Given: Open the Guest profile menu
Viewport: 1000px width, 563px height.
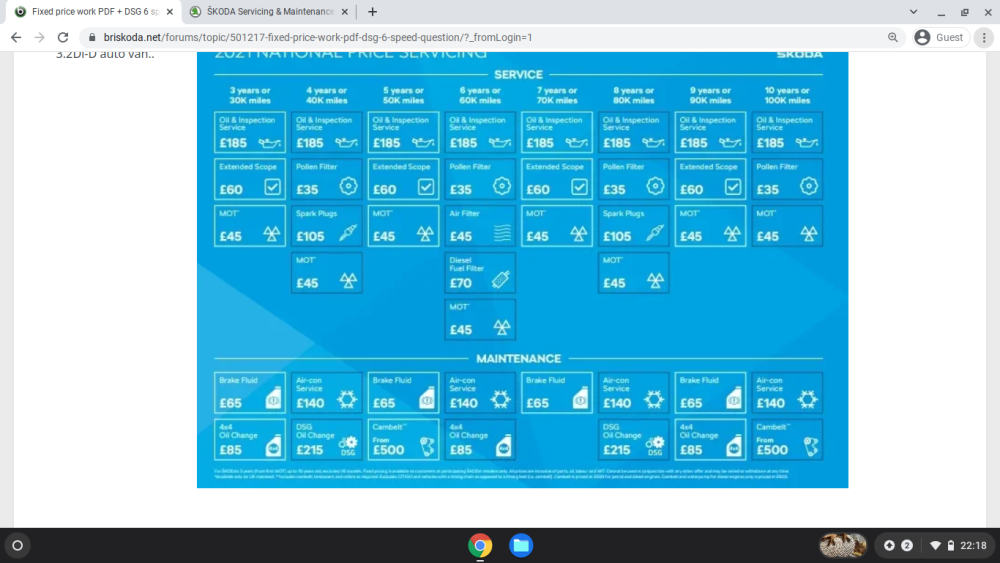Looking at the screenshot, I should (939, 38).
